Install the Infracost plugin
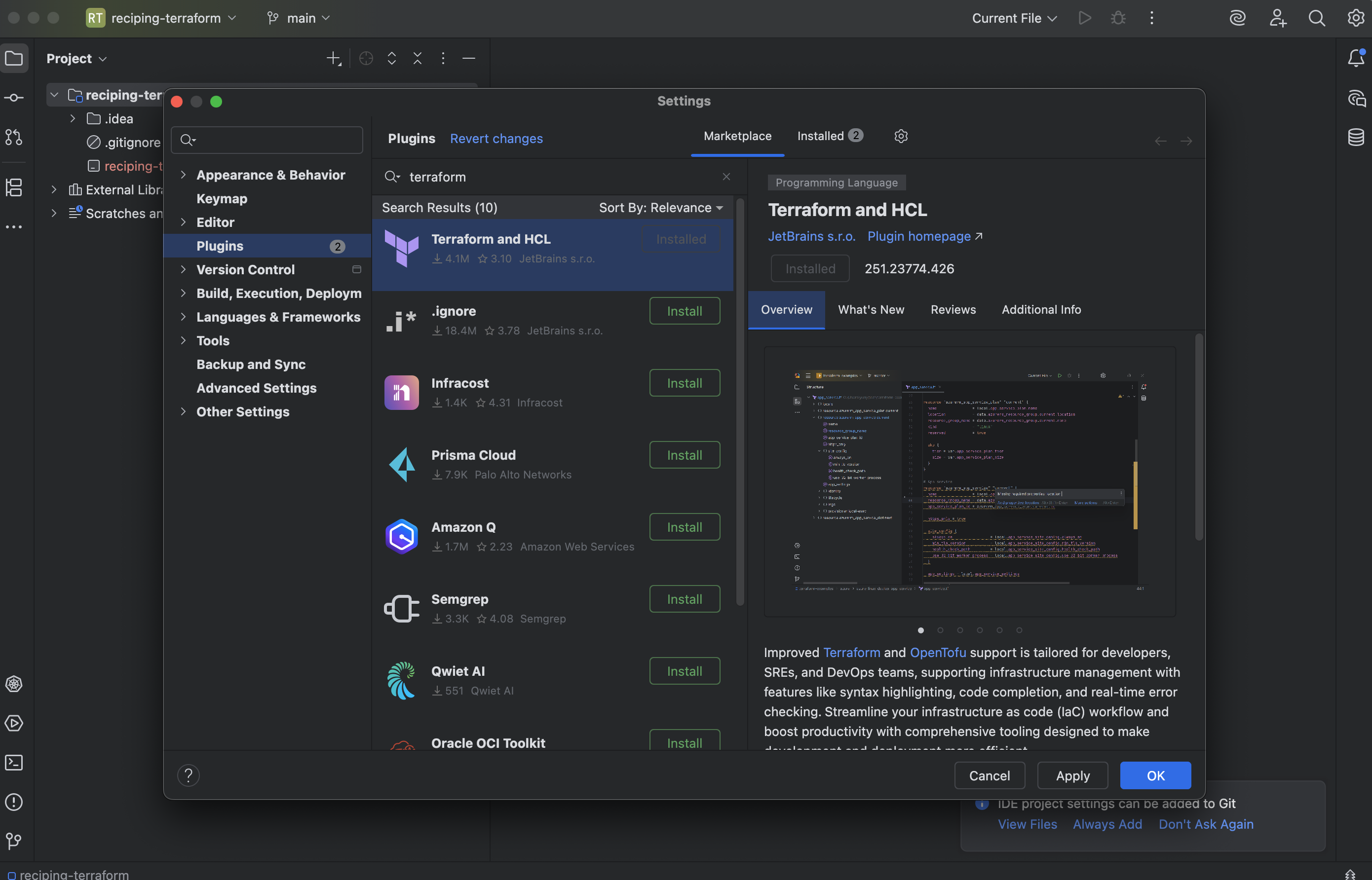Image resolution: width=1372 pixels, height=880 pixels. [685, 383]
